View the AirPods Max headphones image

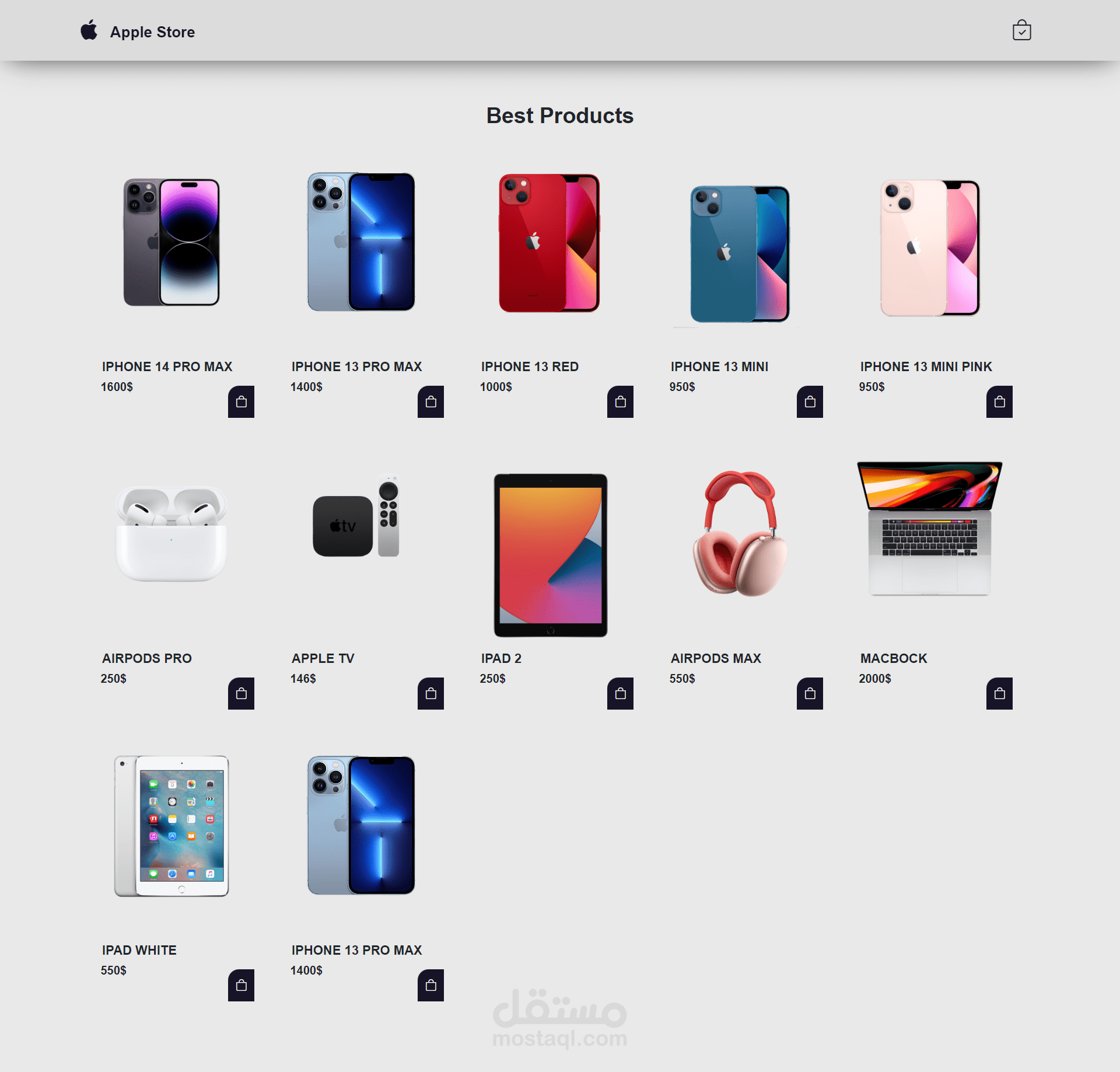740,533
